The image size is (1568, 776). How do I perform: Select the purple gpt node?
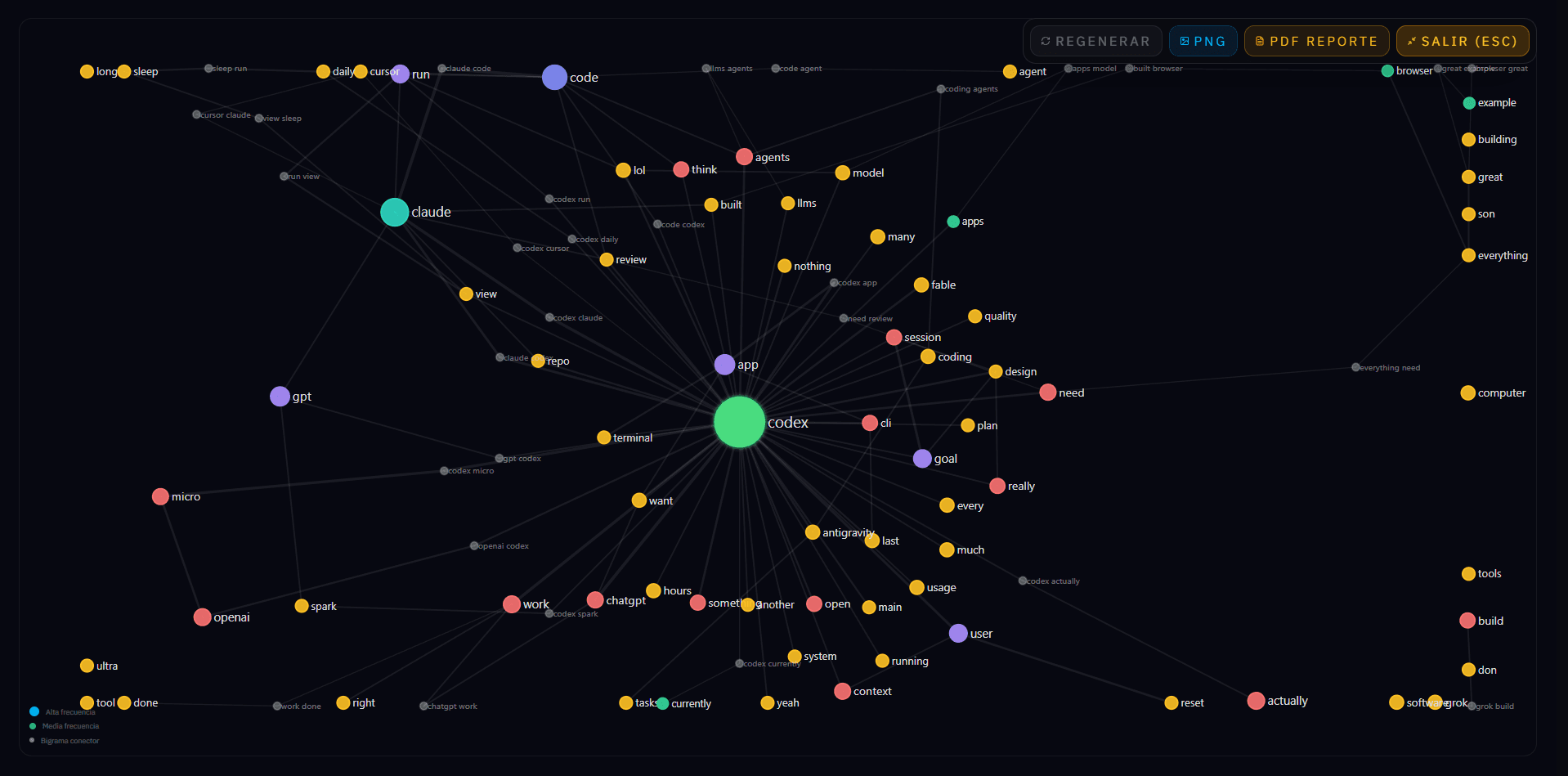(280, 397)
